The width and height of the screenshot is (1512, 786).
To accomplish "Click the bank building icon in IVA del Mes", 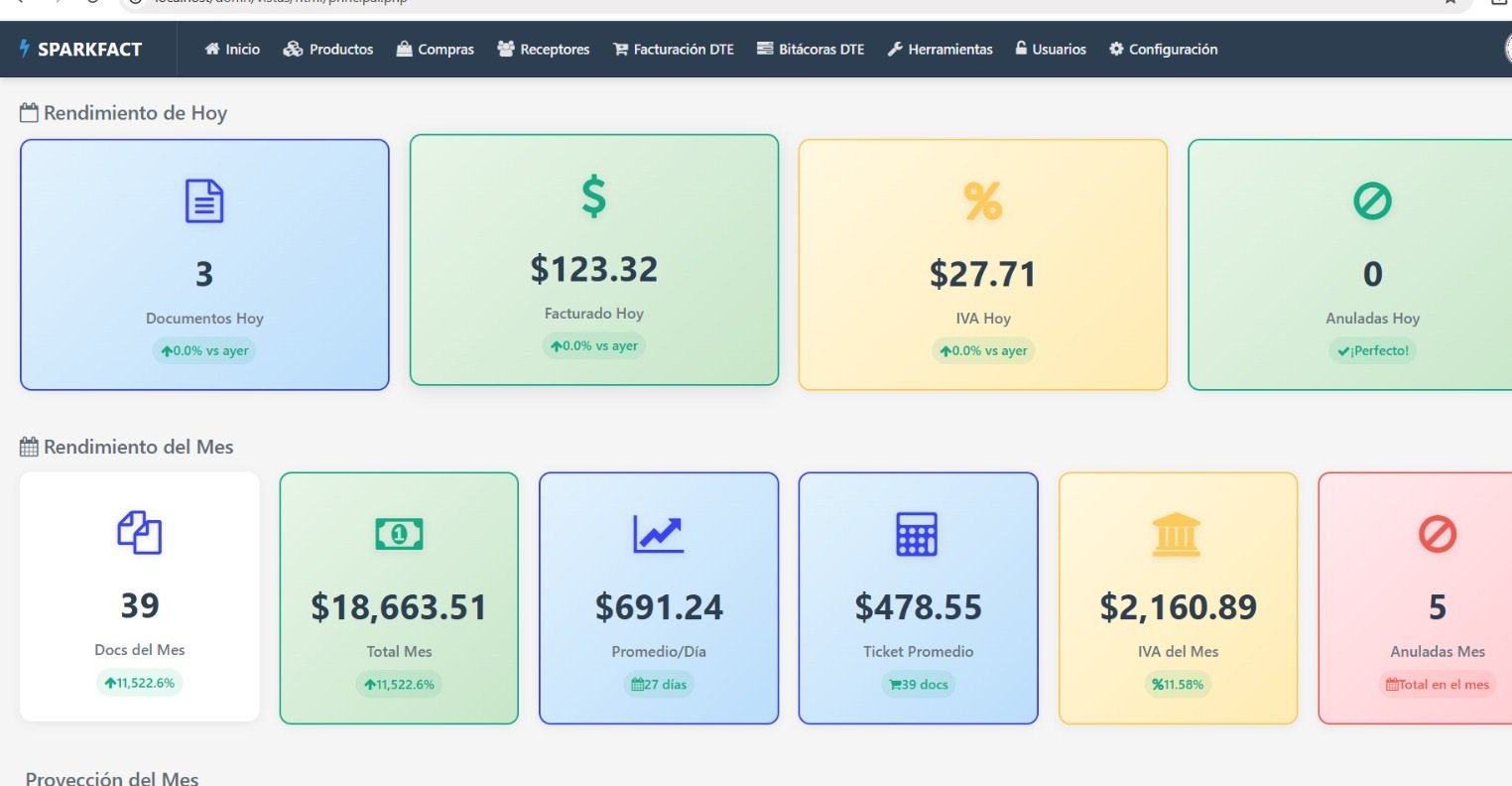I will click(1178, 535).
